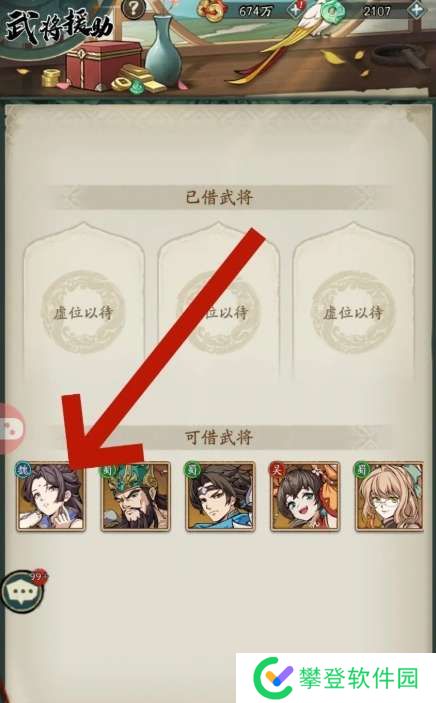Select the Wu girl general portrait
This screenshot has width=436, height=703.
(305, 497)
